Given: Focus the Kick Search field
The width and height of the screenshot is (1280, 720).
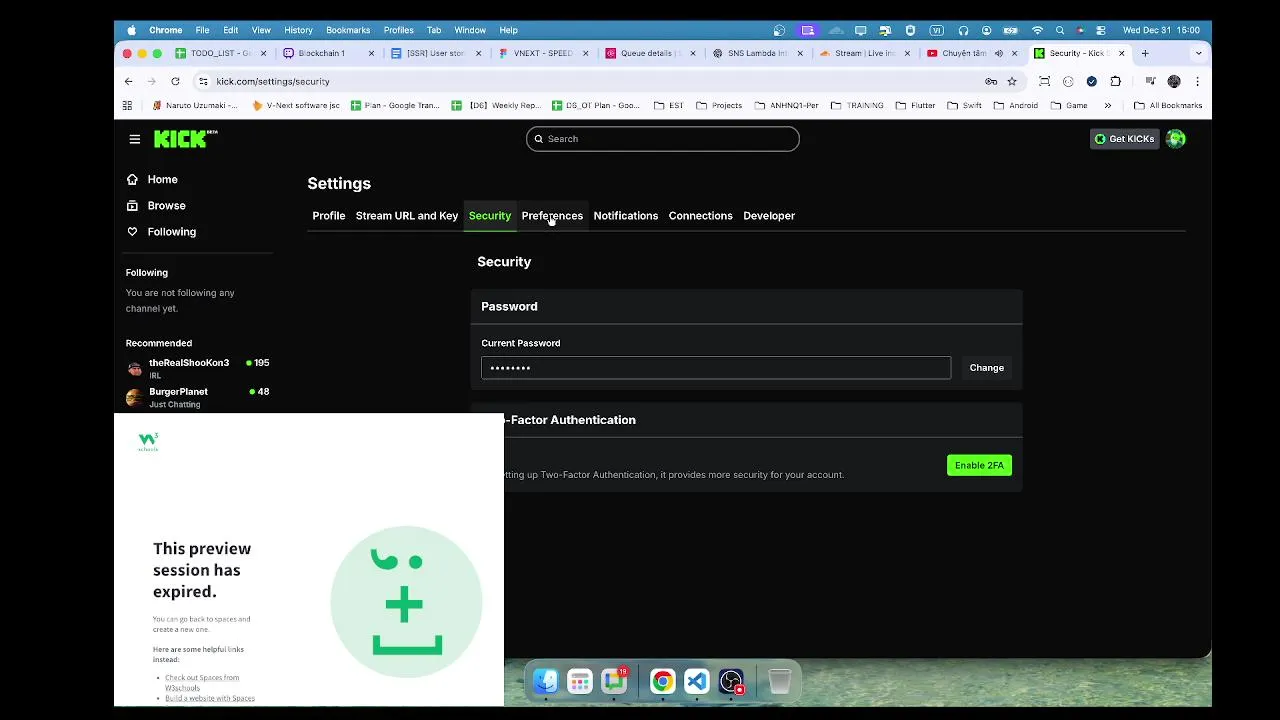Looking at the screenshot, I should tap(663, 139).
